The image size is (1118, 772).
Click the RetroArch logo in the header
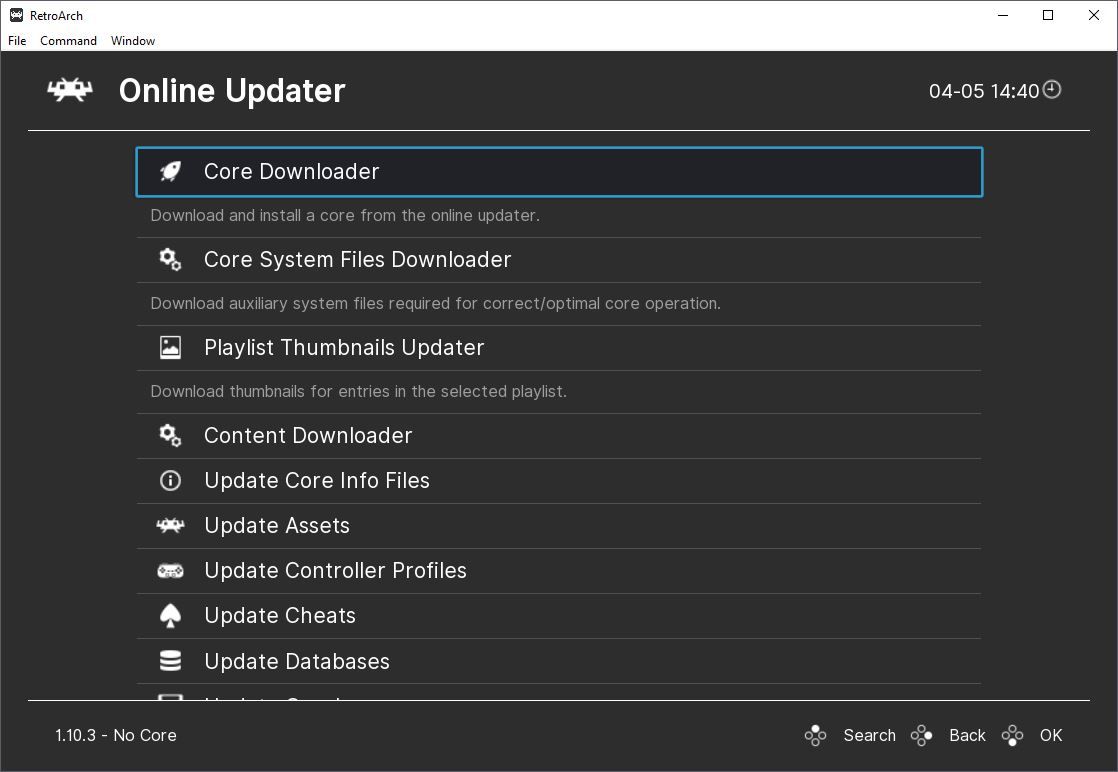(x=70, y=90)
